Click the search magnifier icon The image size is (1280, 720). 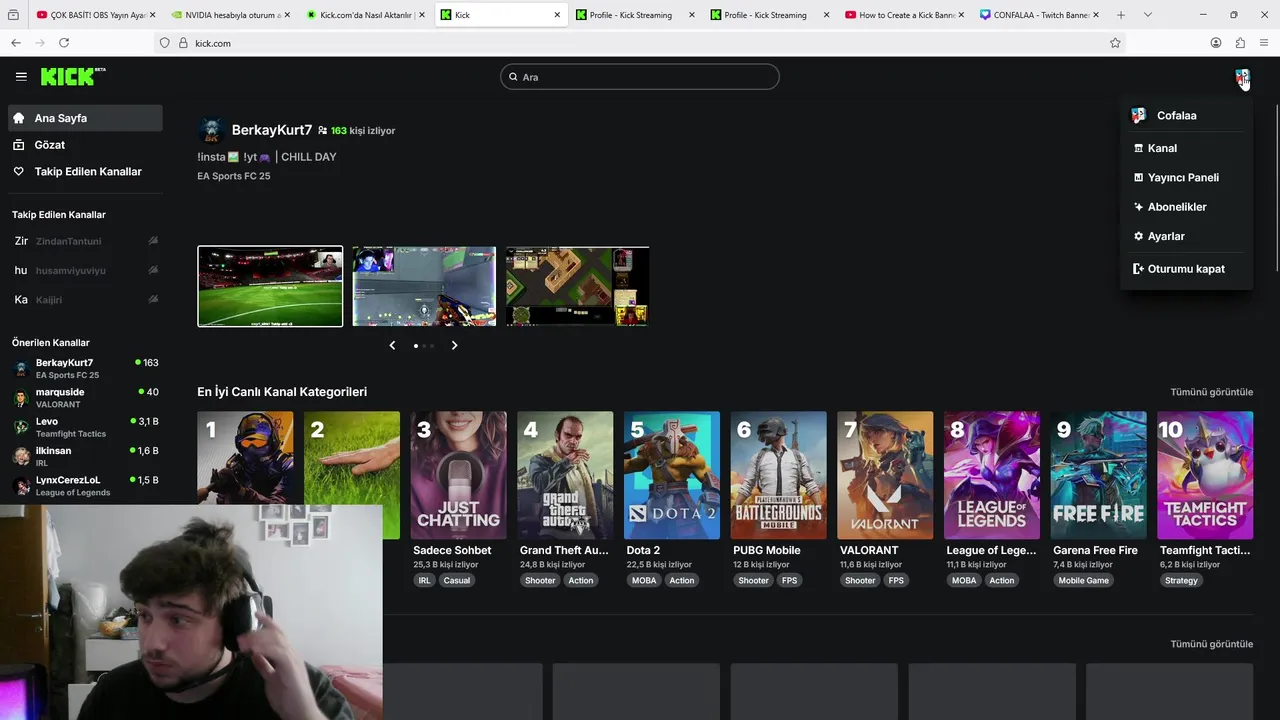pos(514,77)
